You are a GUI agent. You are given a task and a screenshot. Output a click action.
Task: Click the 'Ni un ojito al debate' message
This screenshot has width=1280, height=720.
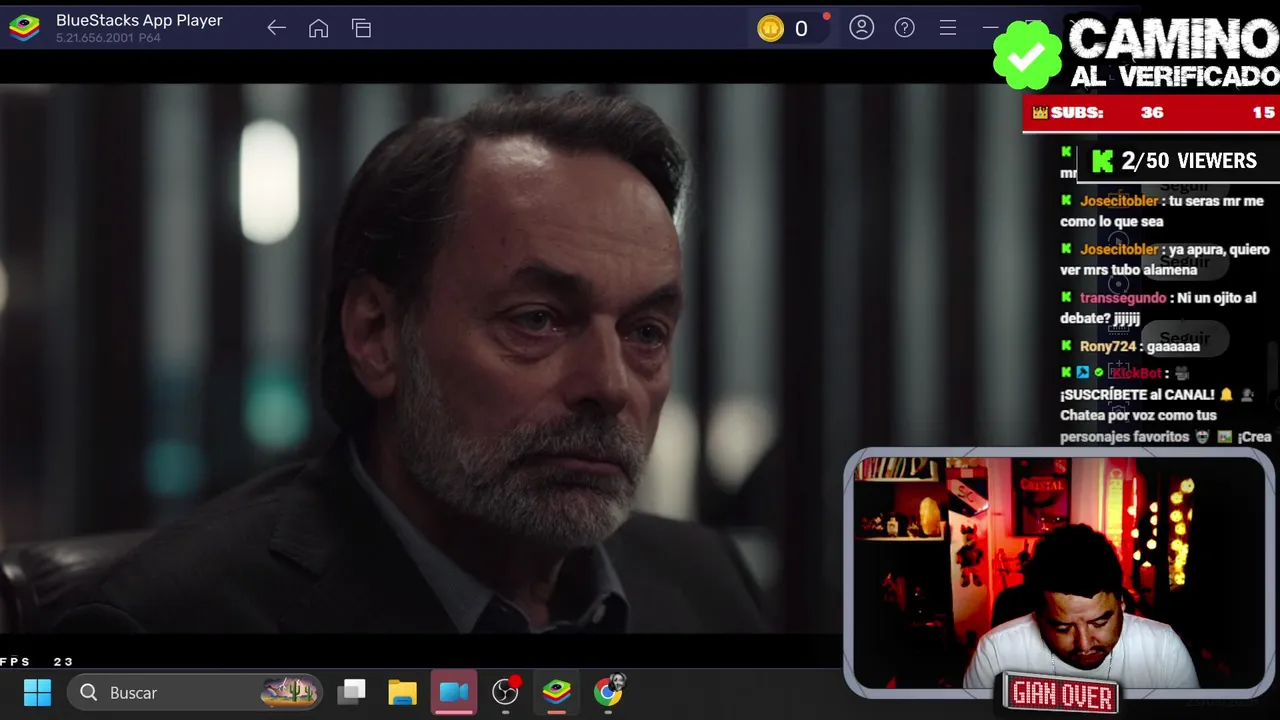pyautogui.click(x=1158, y=308)
